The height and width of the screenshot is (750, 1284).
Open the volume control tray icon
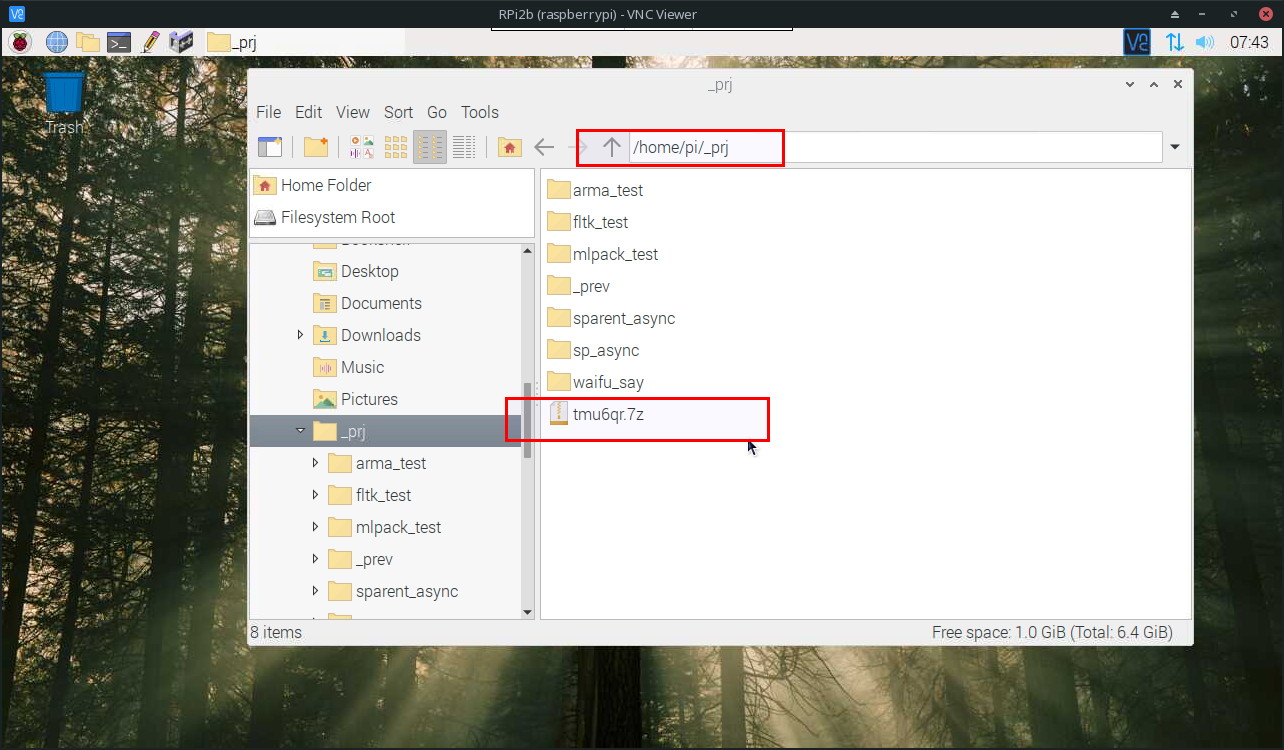click(1204, 42)
